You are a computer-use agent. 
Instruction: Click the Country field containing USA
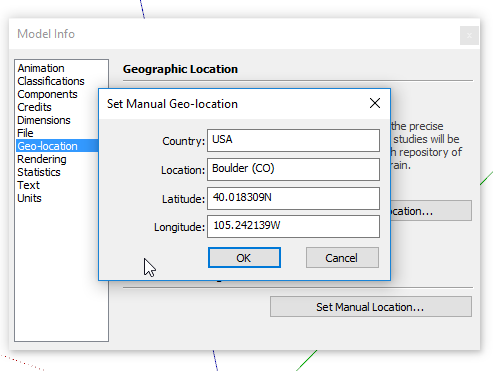293,140
